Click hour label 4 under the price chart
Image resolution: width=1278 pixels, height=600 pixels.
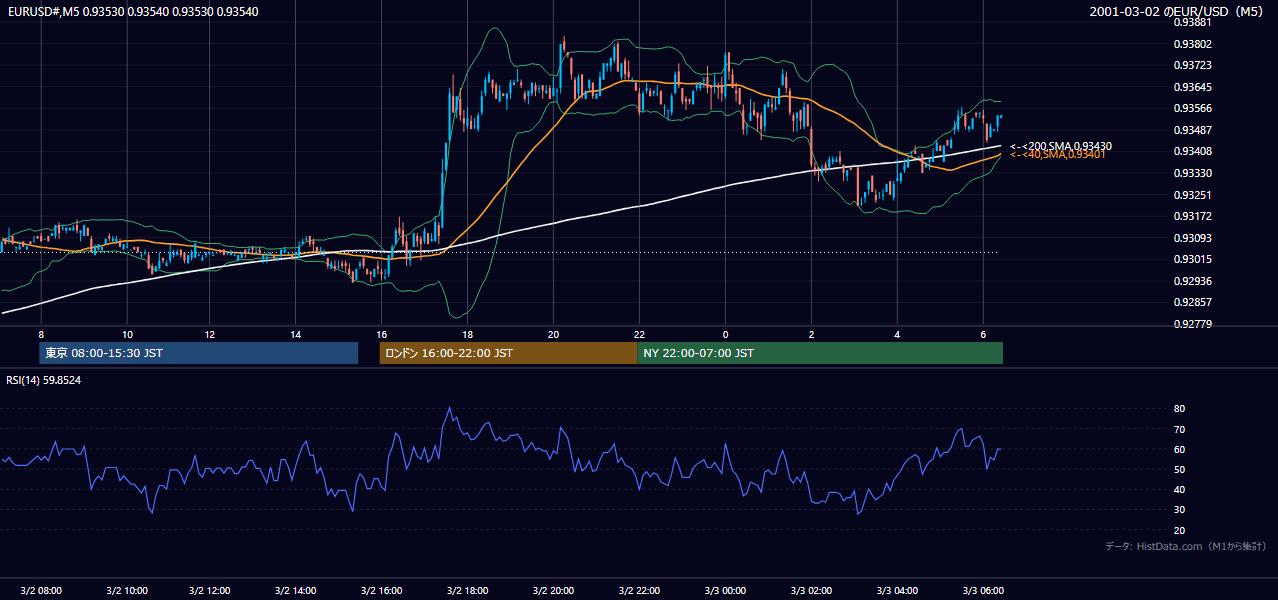(898, 334)
